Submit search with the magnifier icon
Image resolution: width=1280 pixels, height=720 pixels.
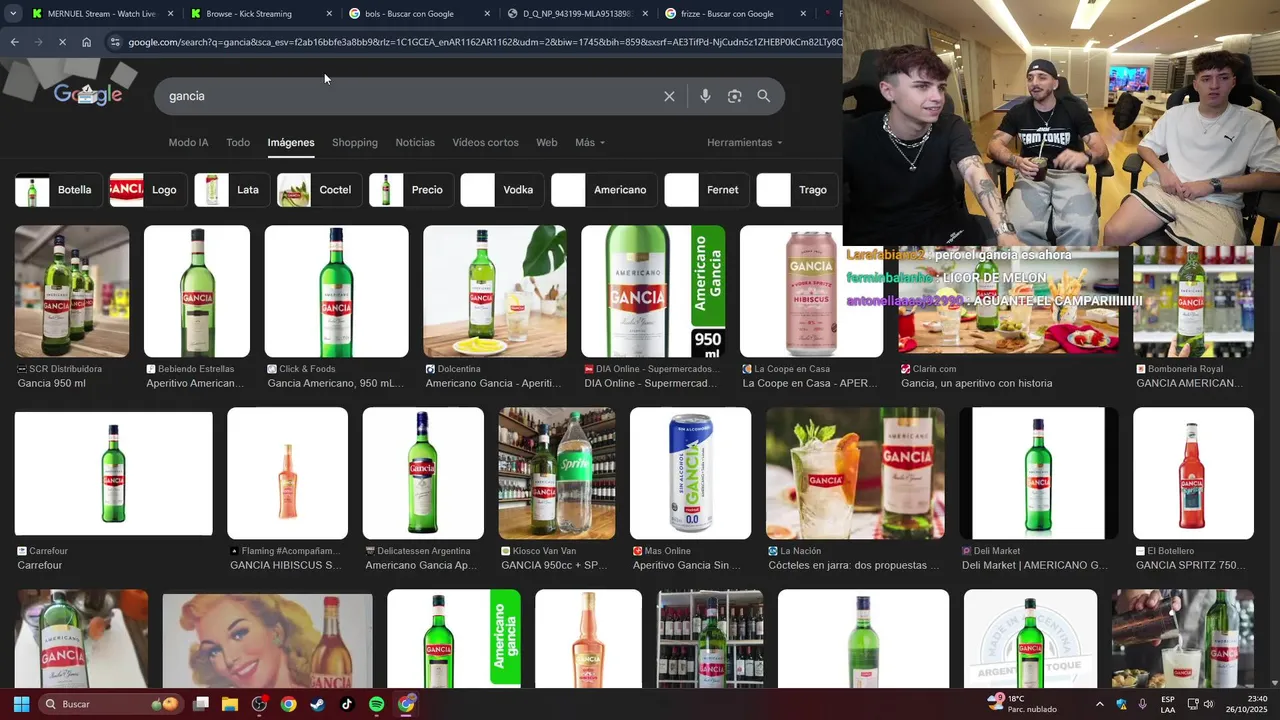coord(763,96)
